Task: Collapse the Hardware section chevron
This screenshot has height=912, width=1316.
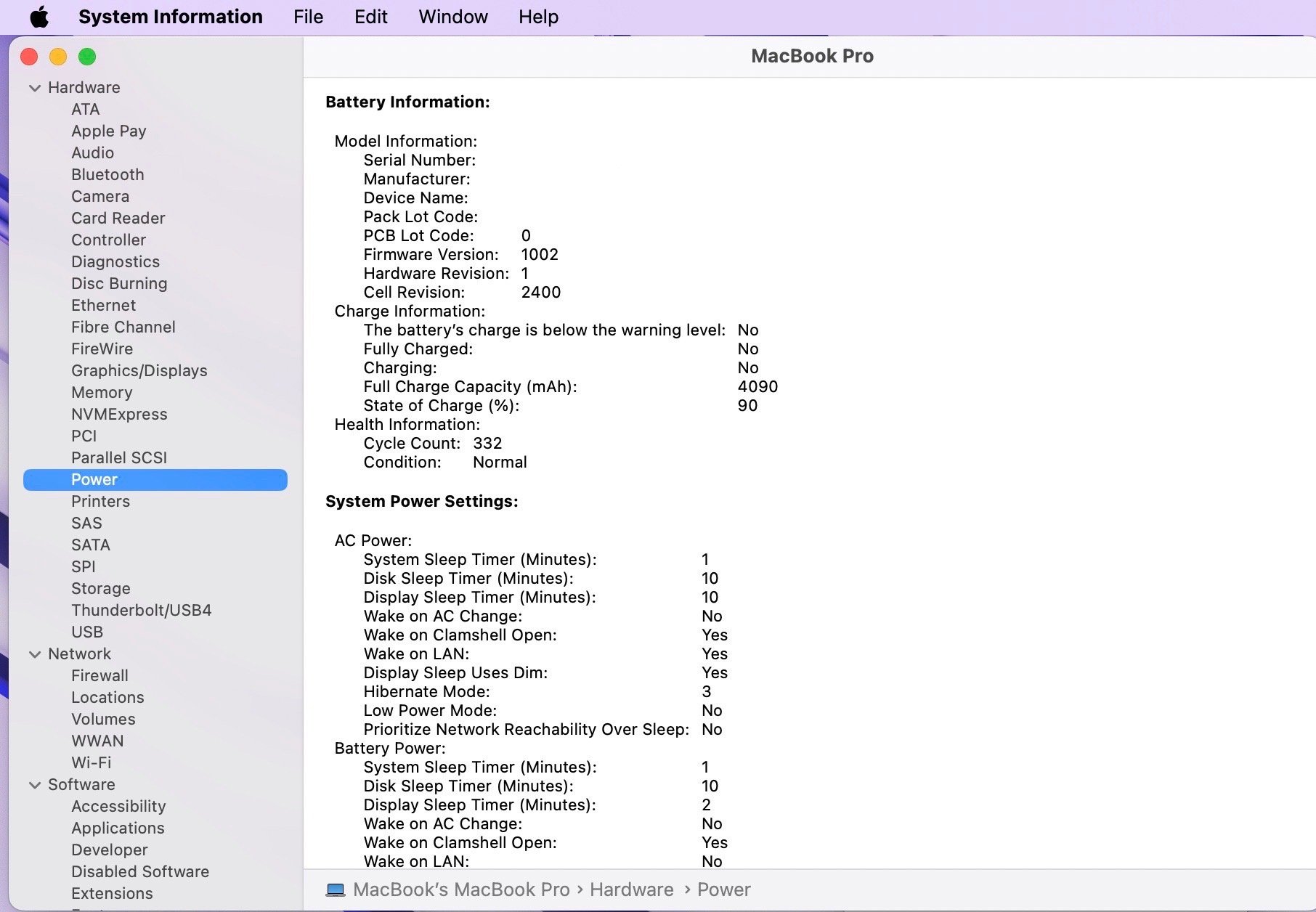Action: coord(34,88)
